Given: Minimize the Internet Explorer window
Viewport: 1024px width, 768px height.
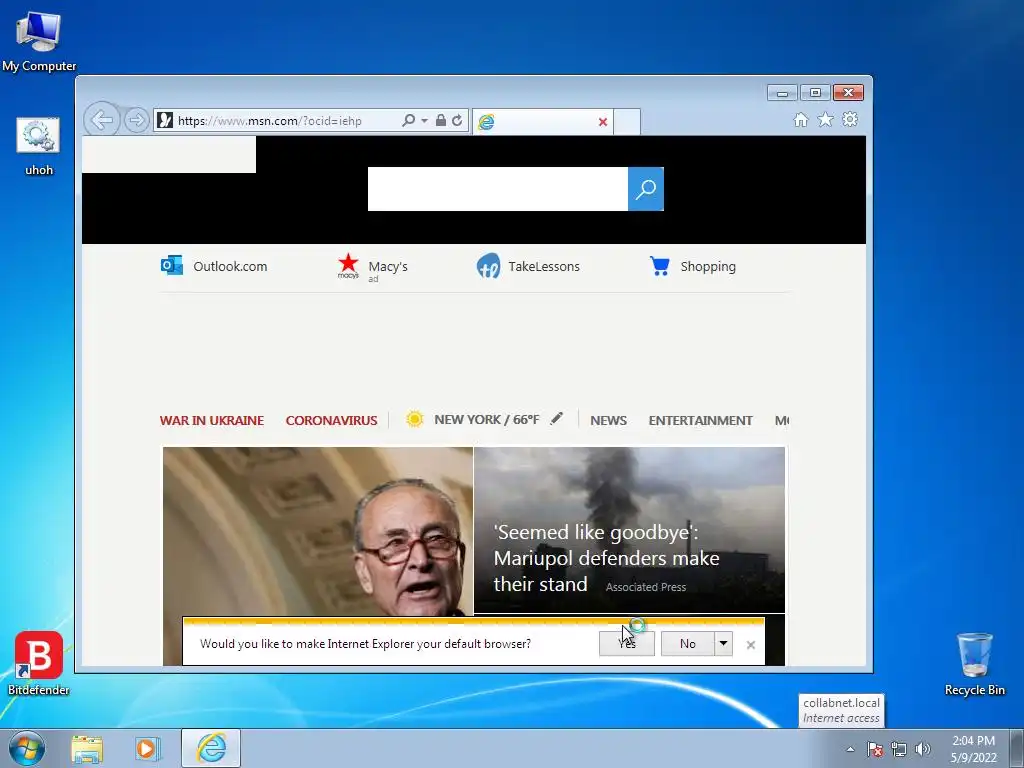Looking at the screenshot, I should click(782, 93).
